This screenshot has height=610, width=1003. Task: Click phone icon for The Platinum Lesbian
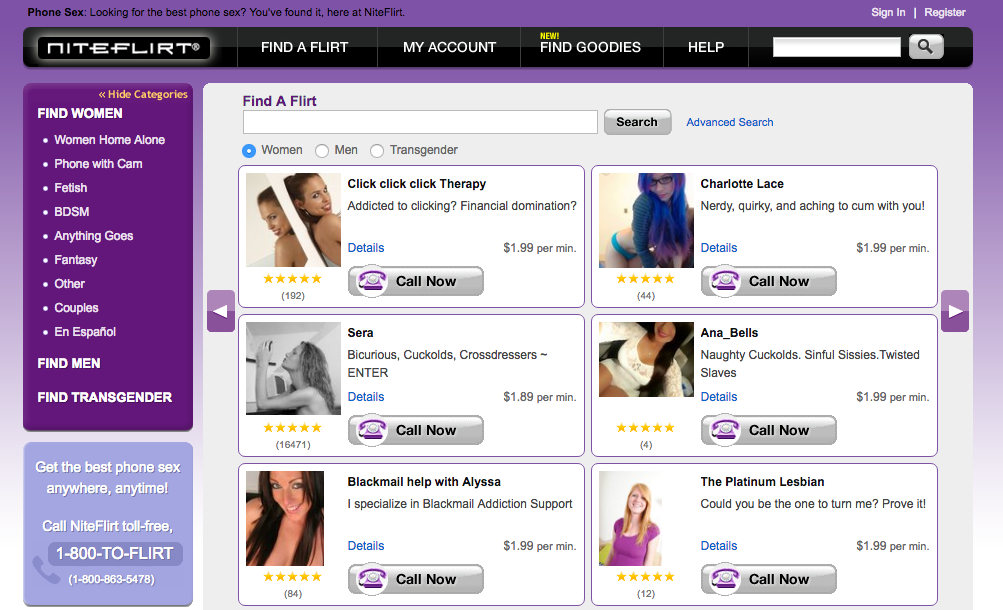click(x=725, y=579)
